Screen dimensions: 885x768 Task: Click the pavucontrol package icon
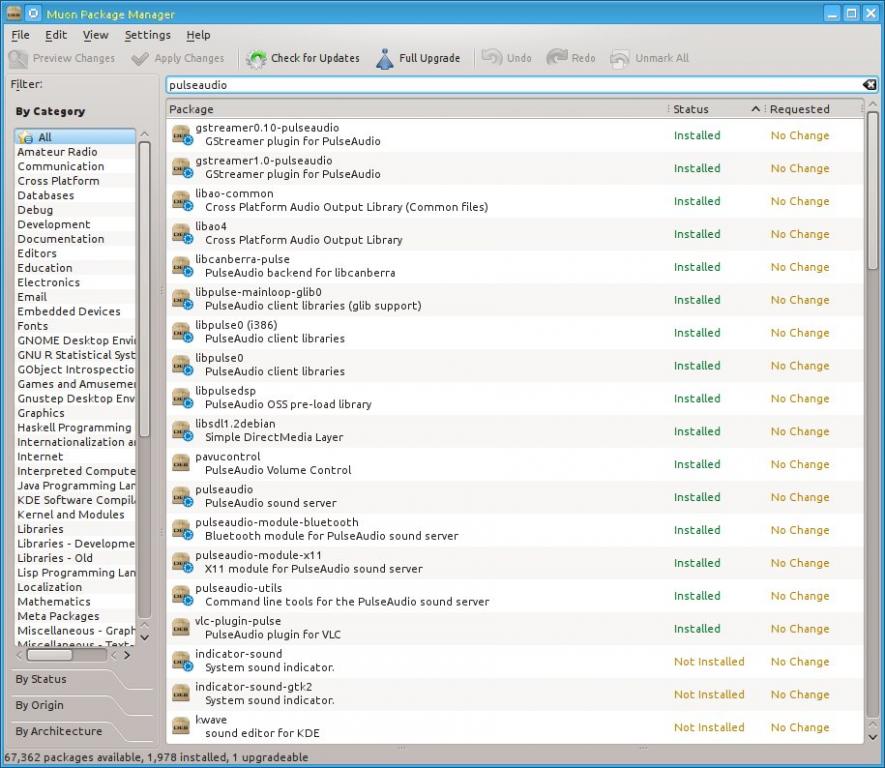181,464
